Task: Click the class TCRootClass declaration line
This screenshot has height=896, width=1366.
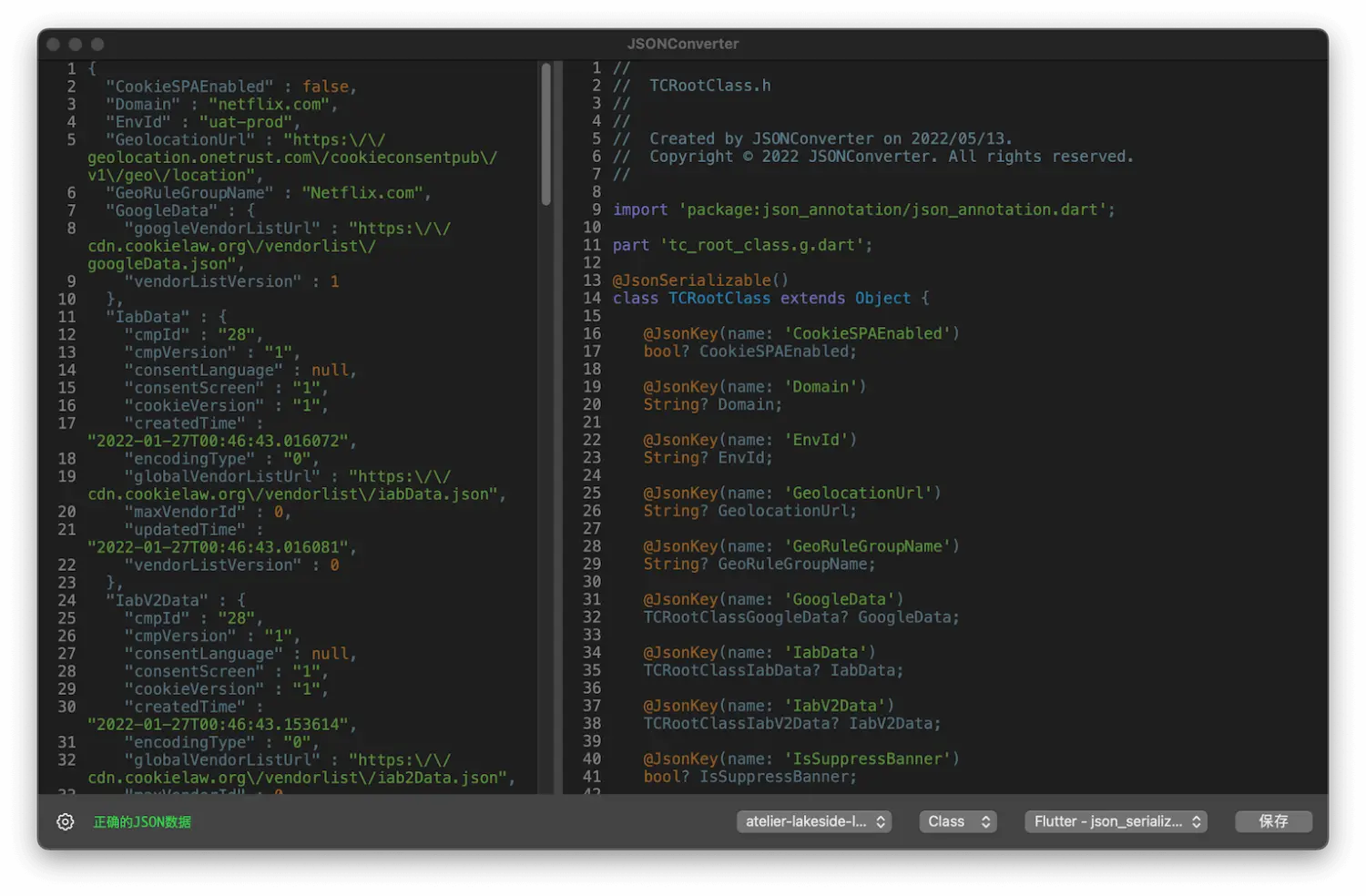Action: [x=770, y=299]
